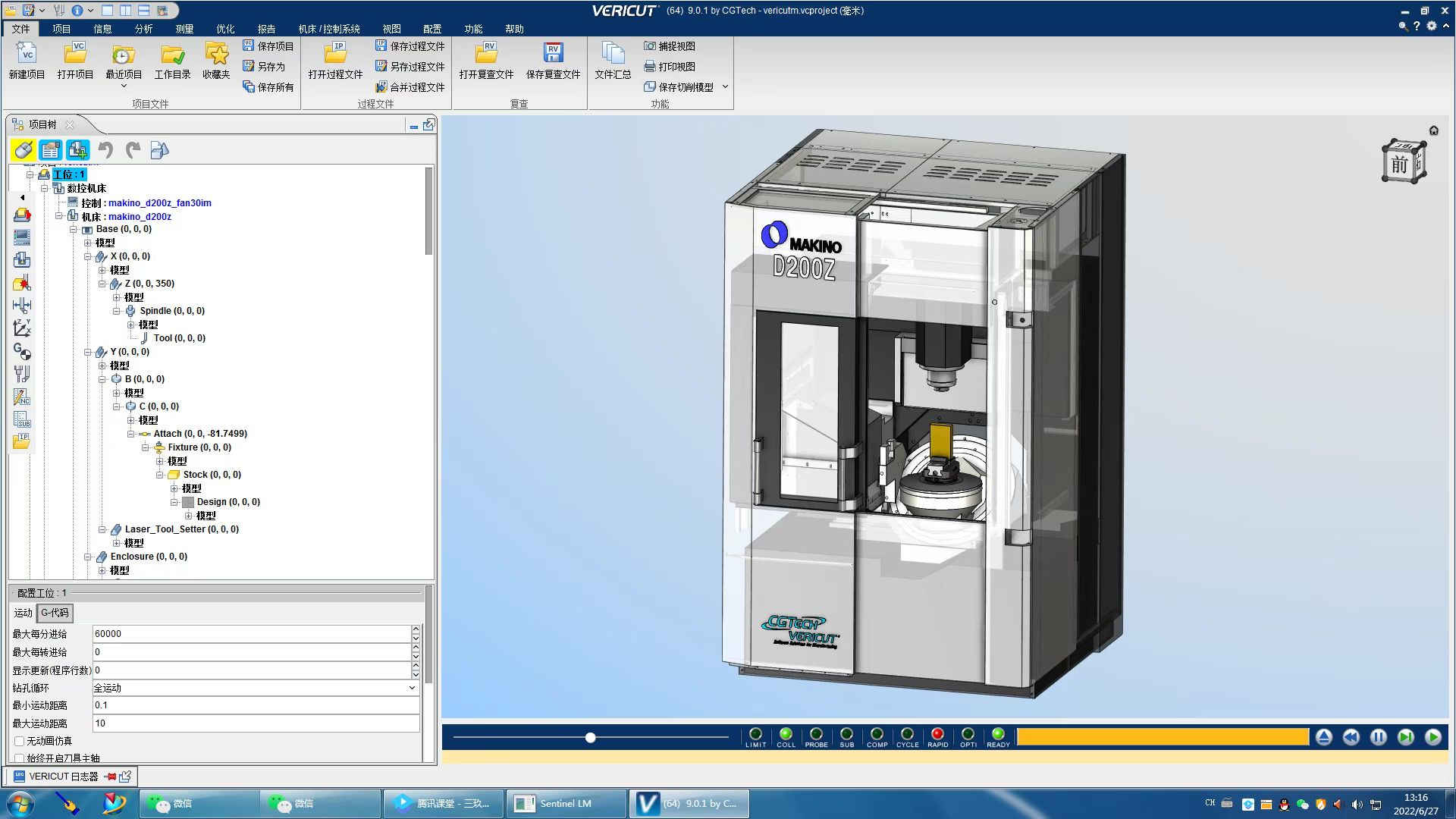Open the 钻孔循环 dropdown list
This screenshot has width=1456, height=819.
[x=412, y=688]
